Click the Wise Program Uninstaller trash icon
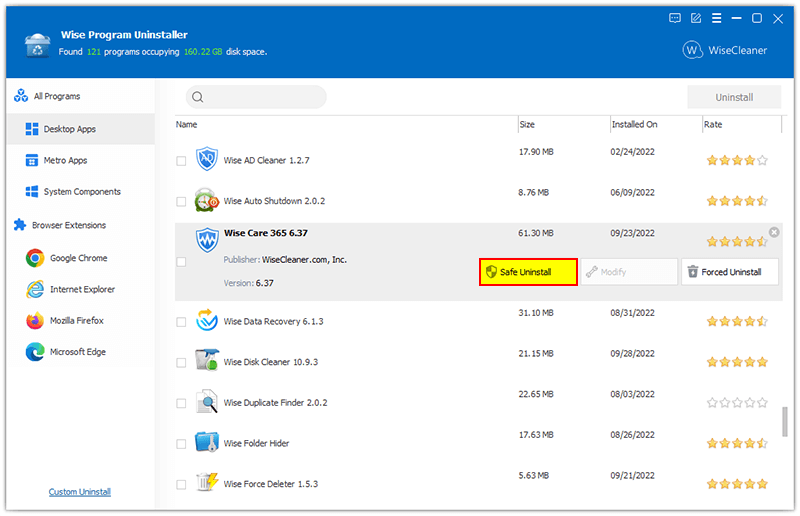This screenshot has height=516, width=800. pos(37,44)
